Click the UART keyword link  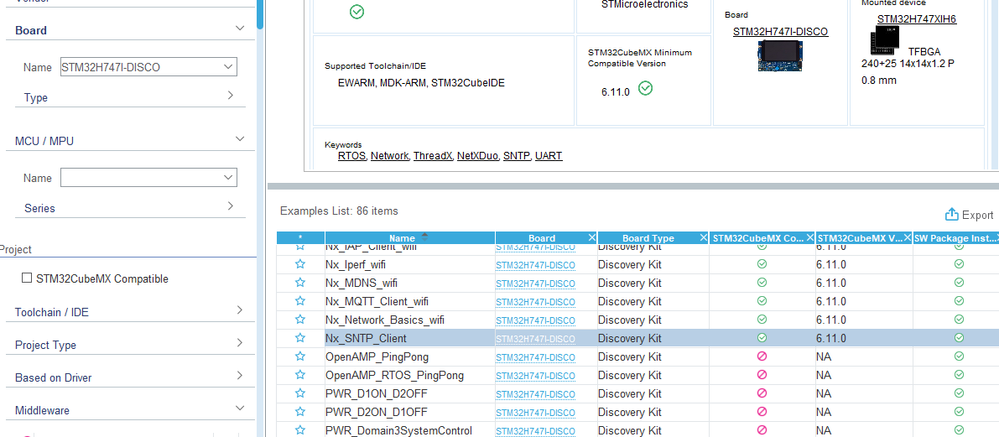click(x=549, y=155)
